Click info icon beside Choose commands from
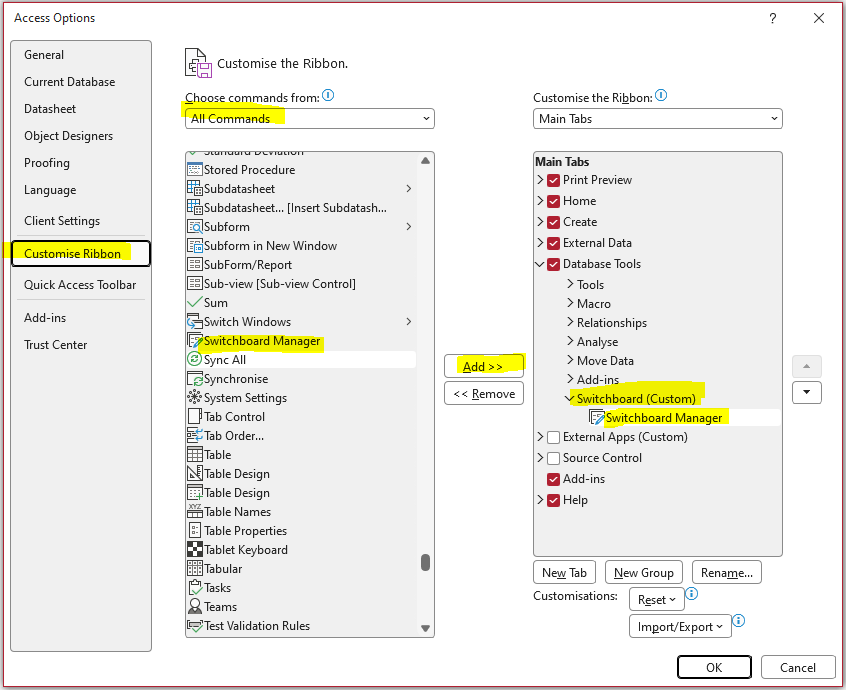Screen dimensions: 846x690 [x=328, y=95]
